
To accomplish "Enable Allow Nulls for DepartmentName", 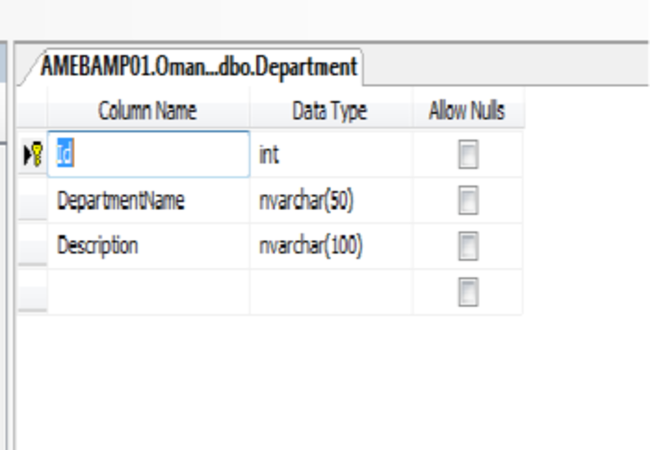I will (x=467, y=201).
